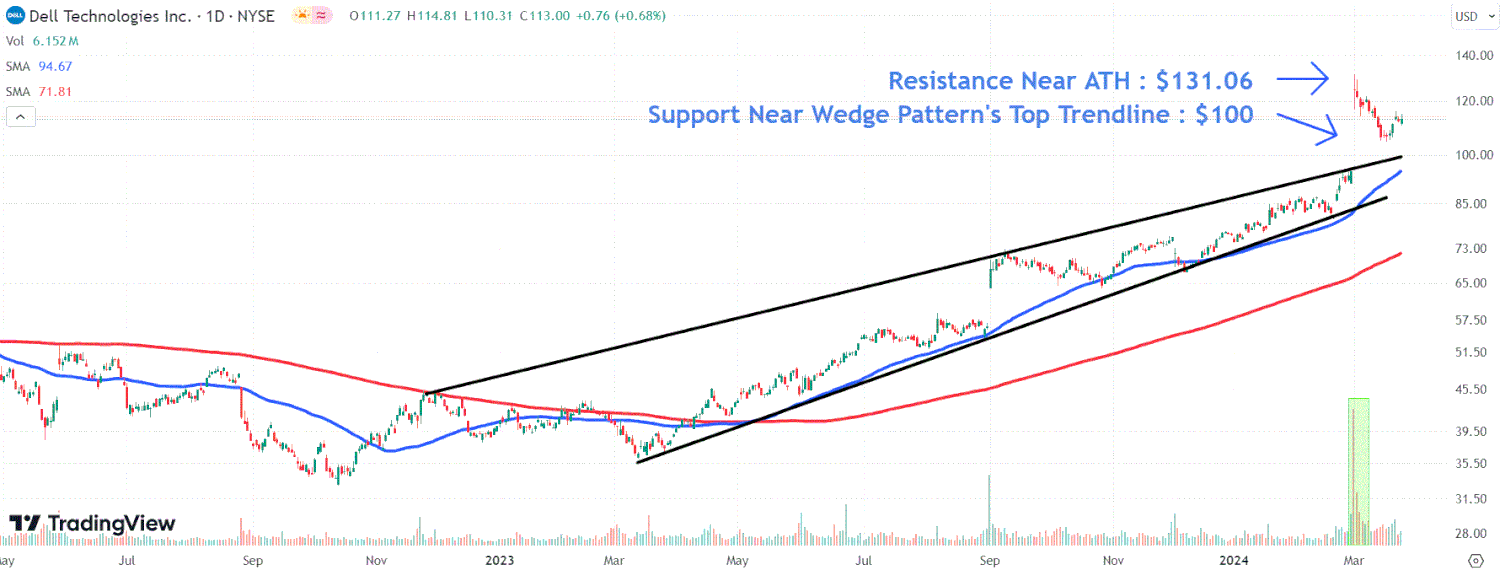This screenshot has height=570, width=1500.
Task: Click the 28.00 price axis label
Action: click(1471, 534)
